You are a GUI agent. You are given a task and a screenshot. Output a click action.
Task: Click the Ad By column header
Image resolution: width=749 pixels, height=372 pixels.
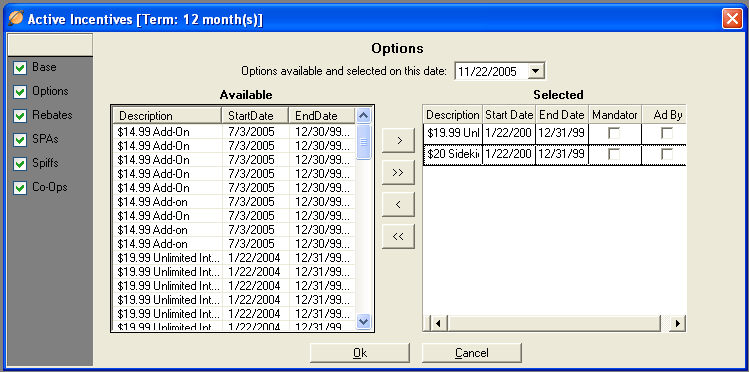coord(664,115)
